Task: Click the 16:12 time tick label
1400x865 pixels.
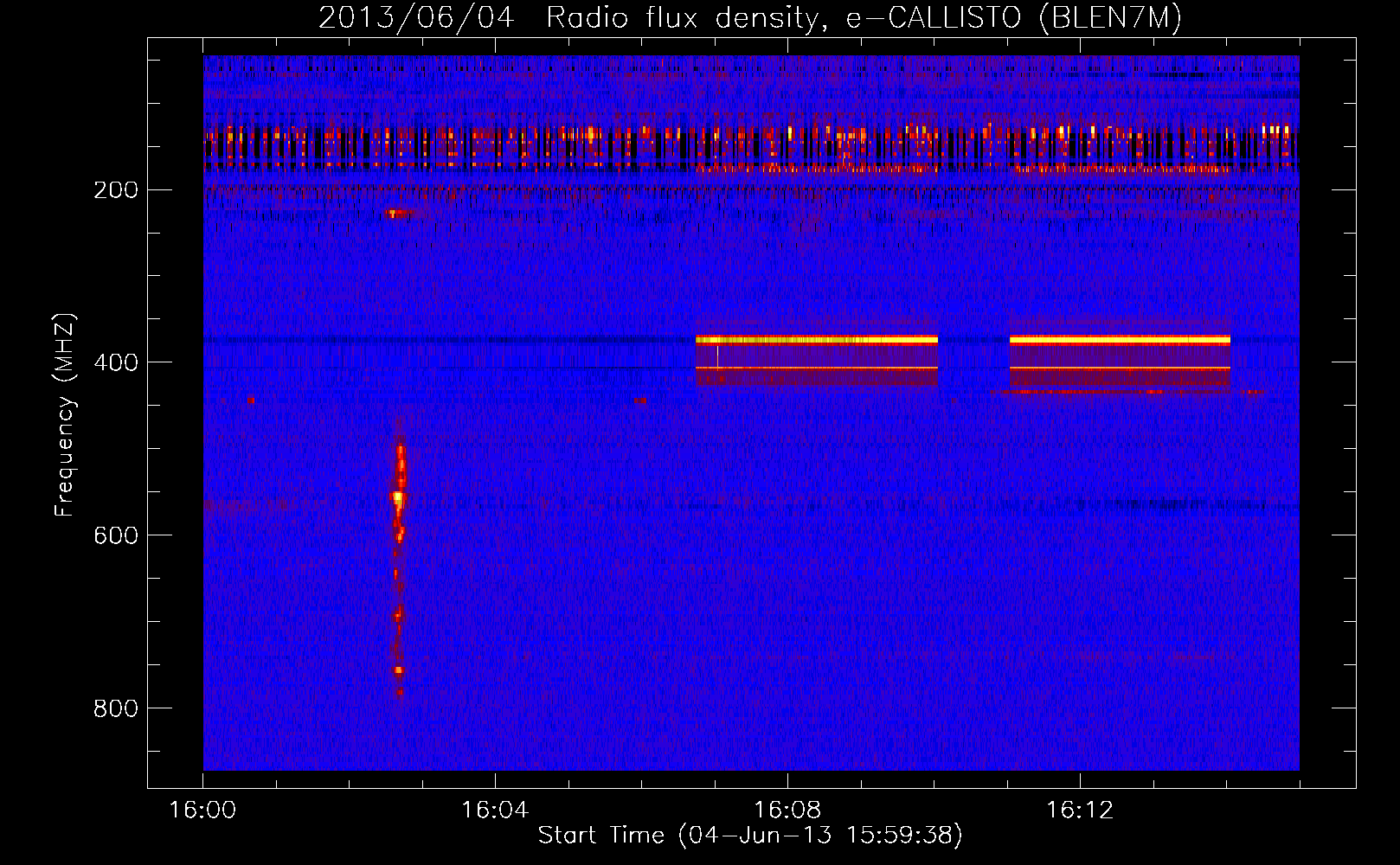Action: click(1080, 811)
